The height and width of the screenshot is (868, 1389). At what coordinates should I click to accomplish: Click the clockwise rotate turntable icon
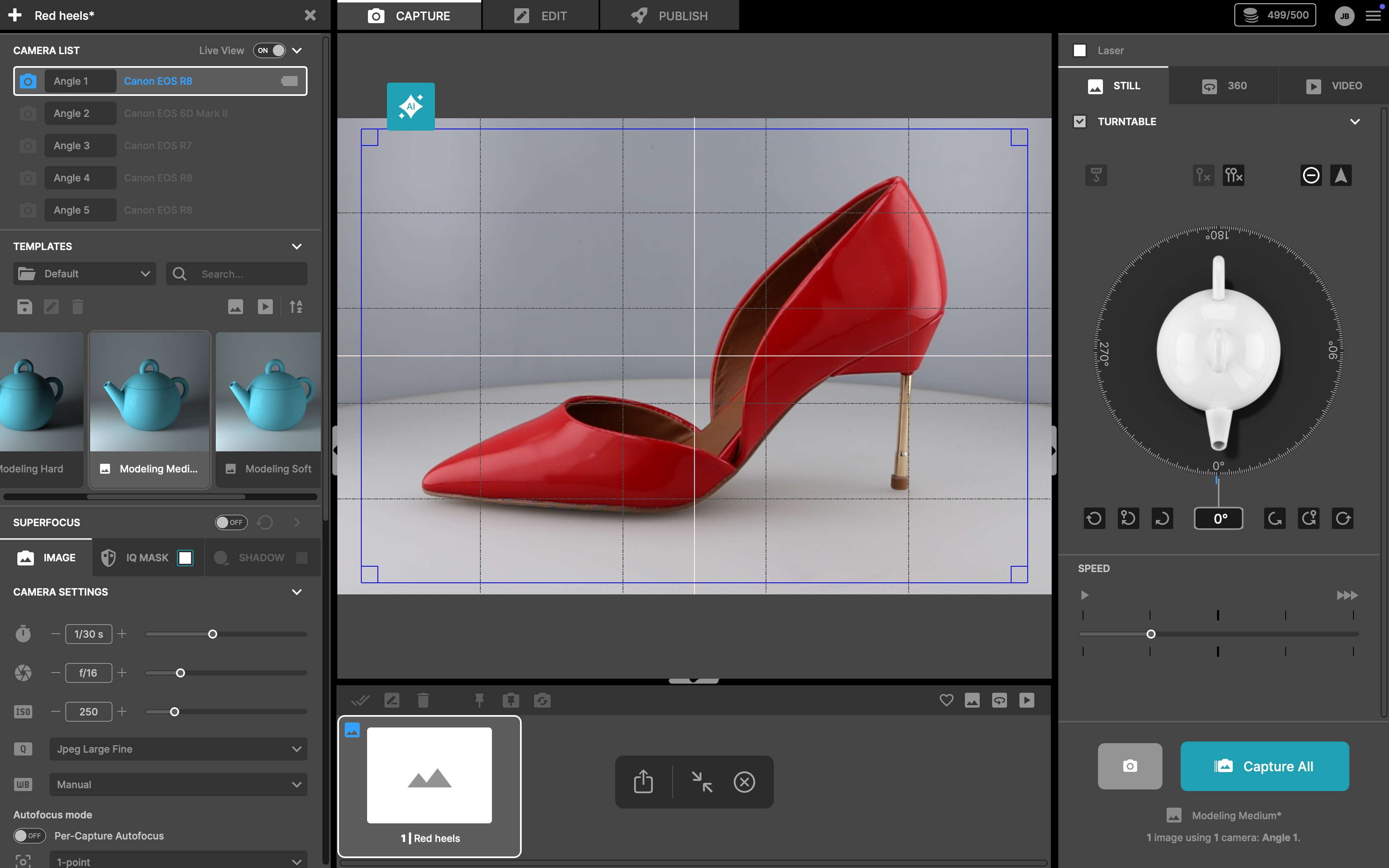click(1342, 518)
